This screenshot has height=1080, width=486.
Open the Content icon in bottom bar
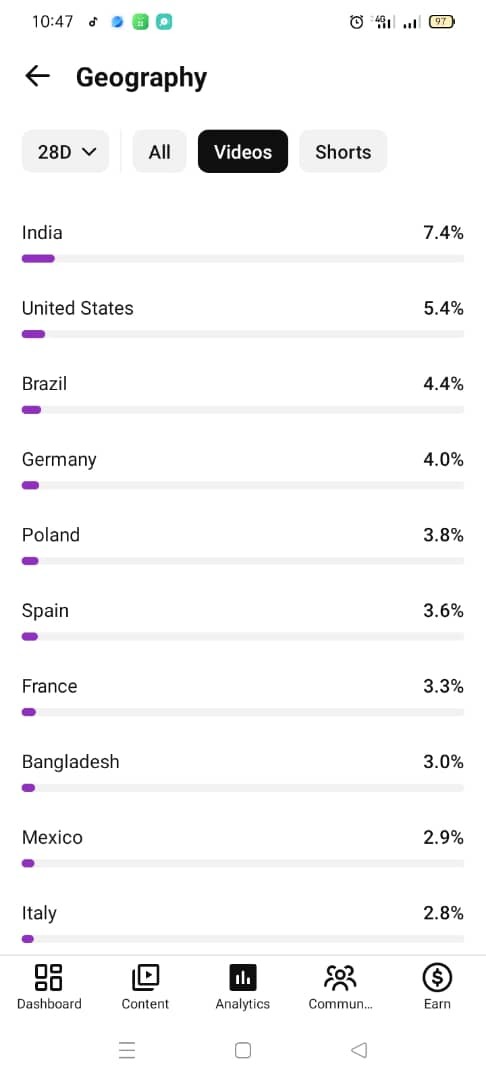145,977
